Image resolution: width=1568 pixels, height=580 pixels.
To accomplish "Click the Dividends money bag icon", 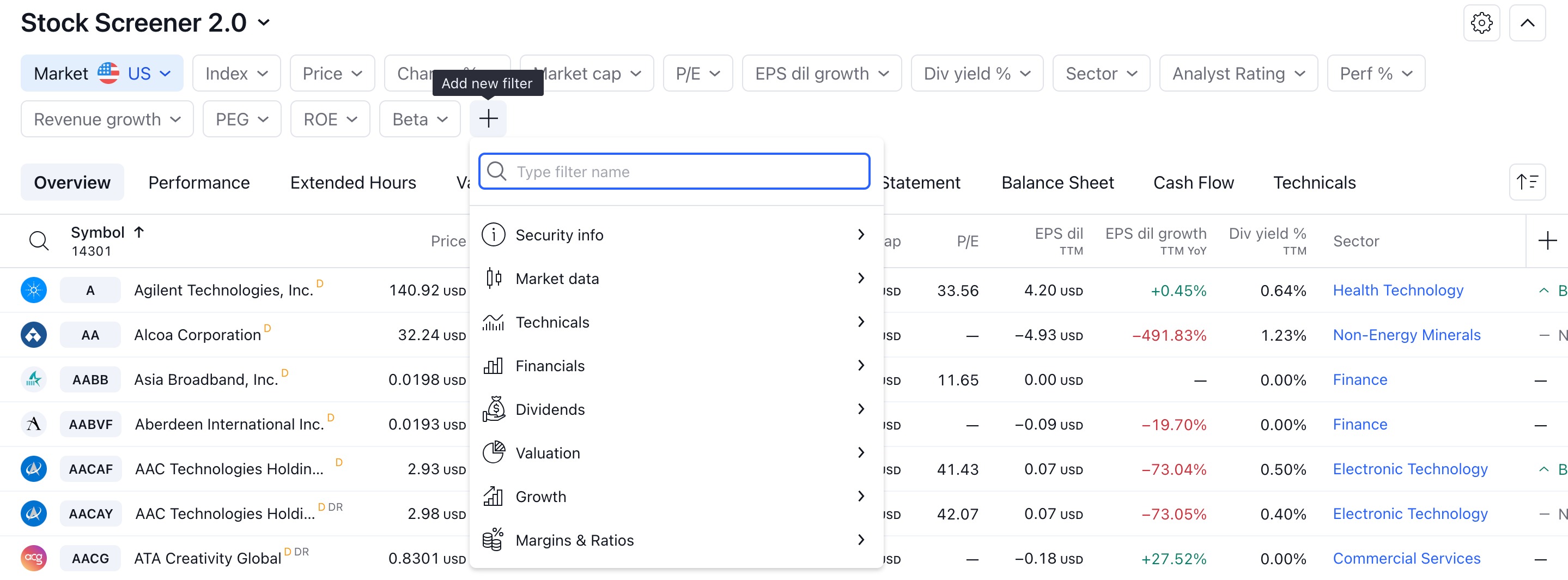I will [x=494, y=409].
